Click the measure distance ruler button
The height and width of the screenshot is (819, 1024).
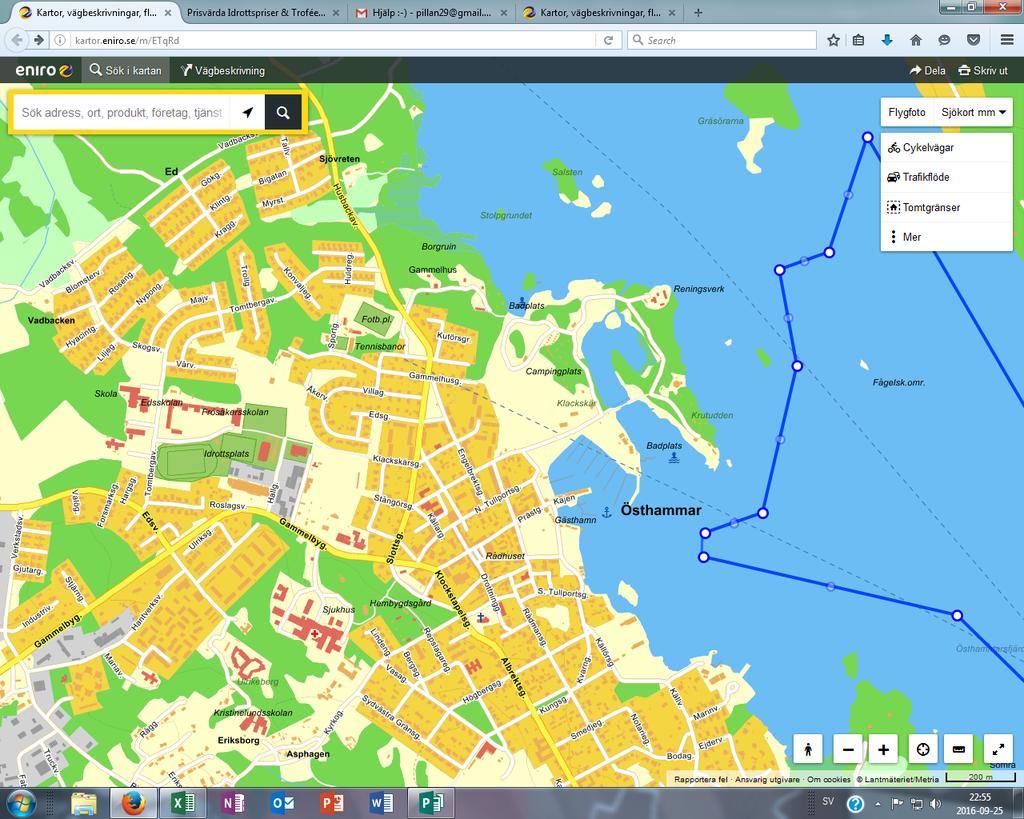[959, 749]
